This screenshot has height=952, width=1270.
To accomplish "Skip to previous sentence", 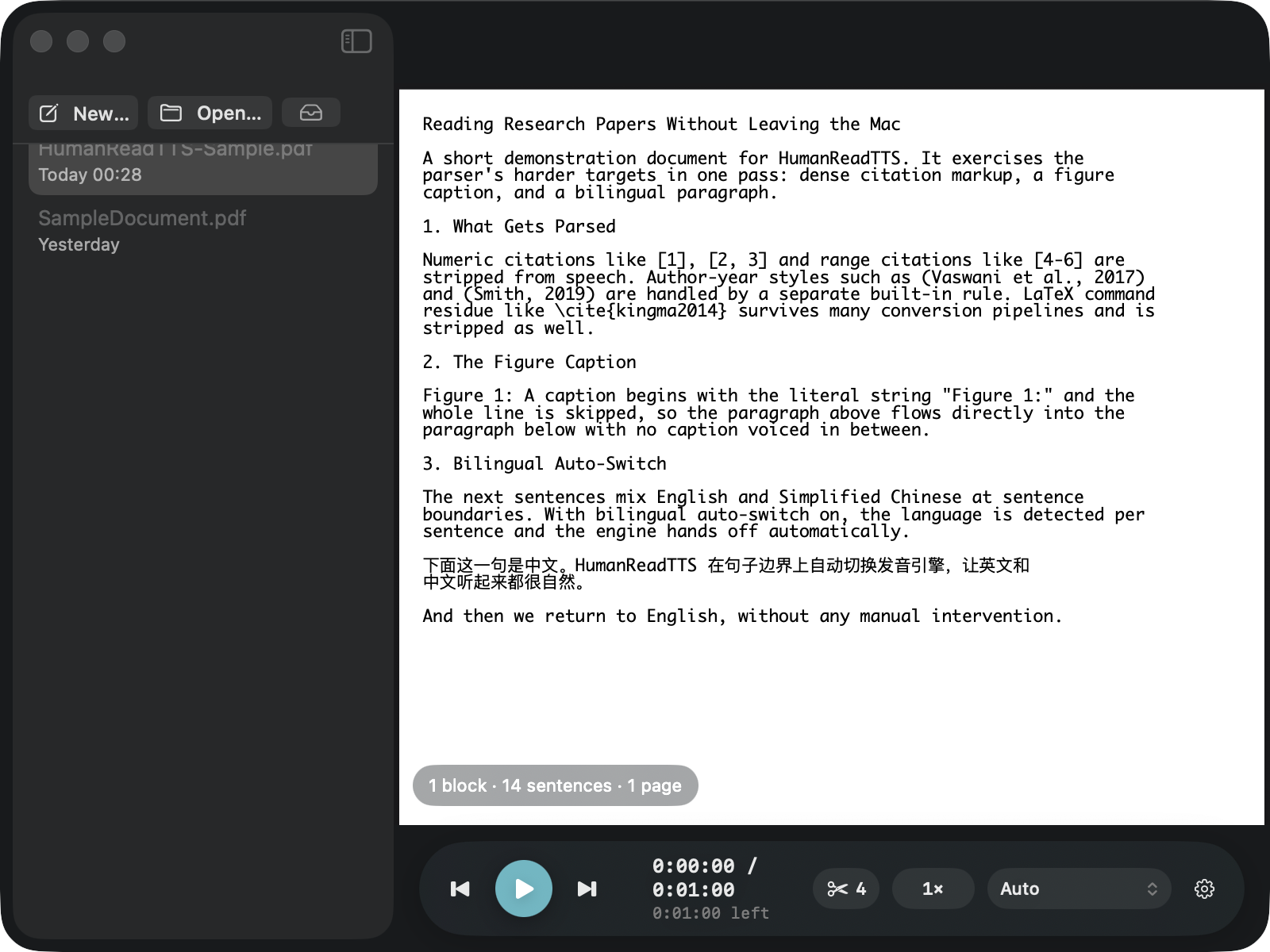I will click(460, 889).
